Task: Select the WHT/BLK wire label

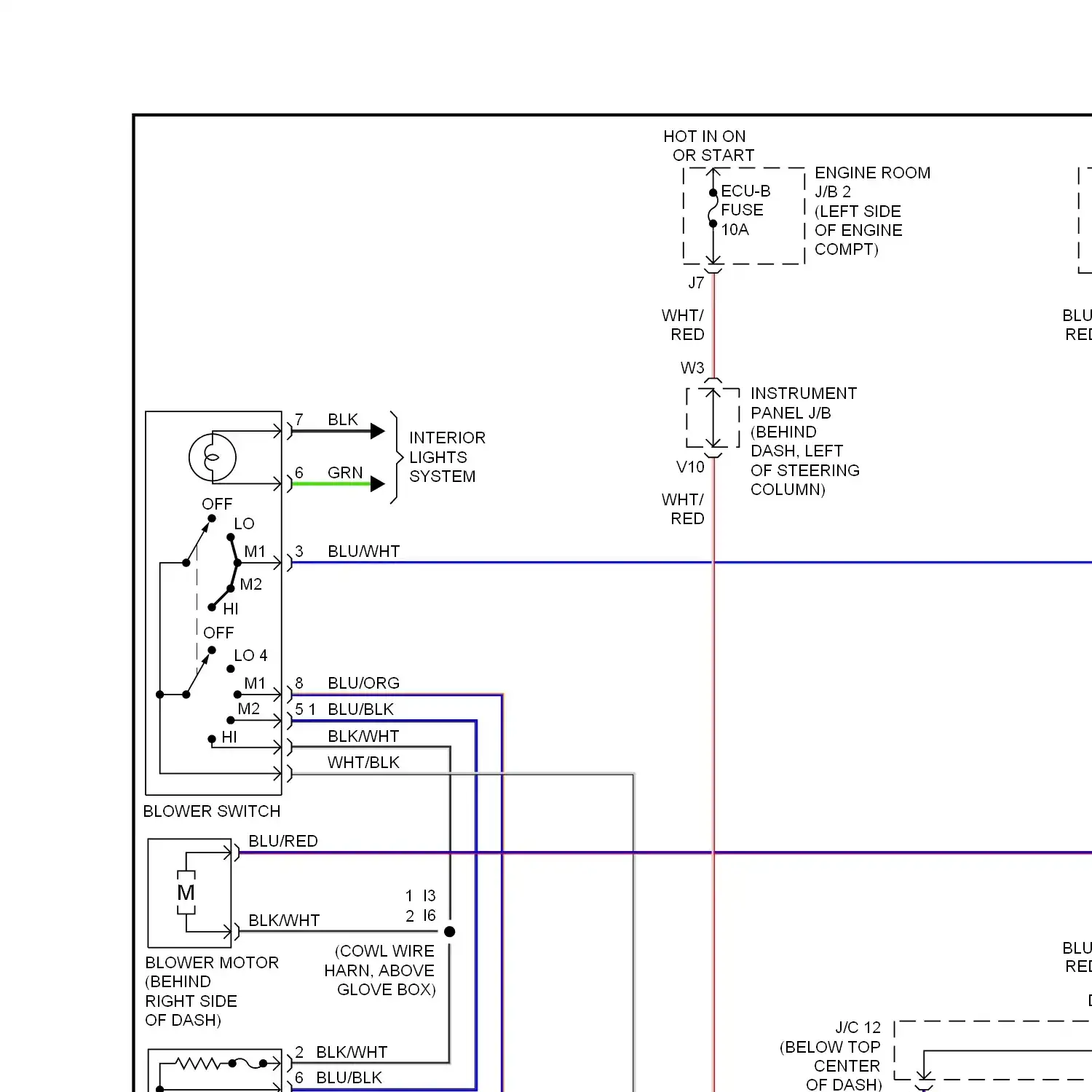Action: coord(363,763)
